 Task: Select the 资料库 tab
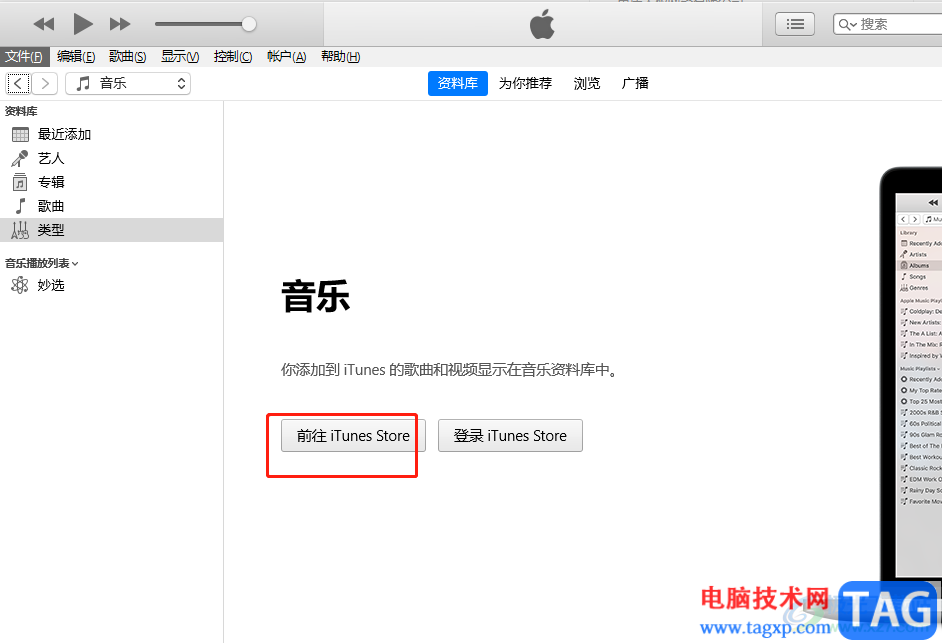pyautogui.click(x=457, y=84)
